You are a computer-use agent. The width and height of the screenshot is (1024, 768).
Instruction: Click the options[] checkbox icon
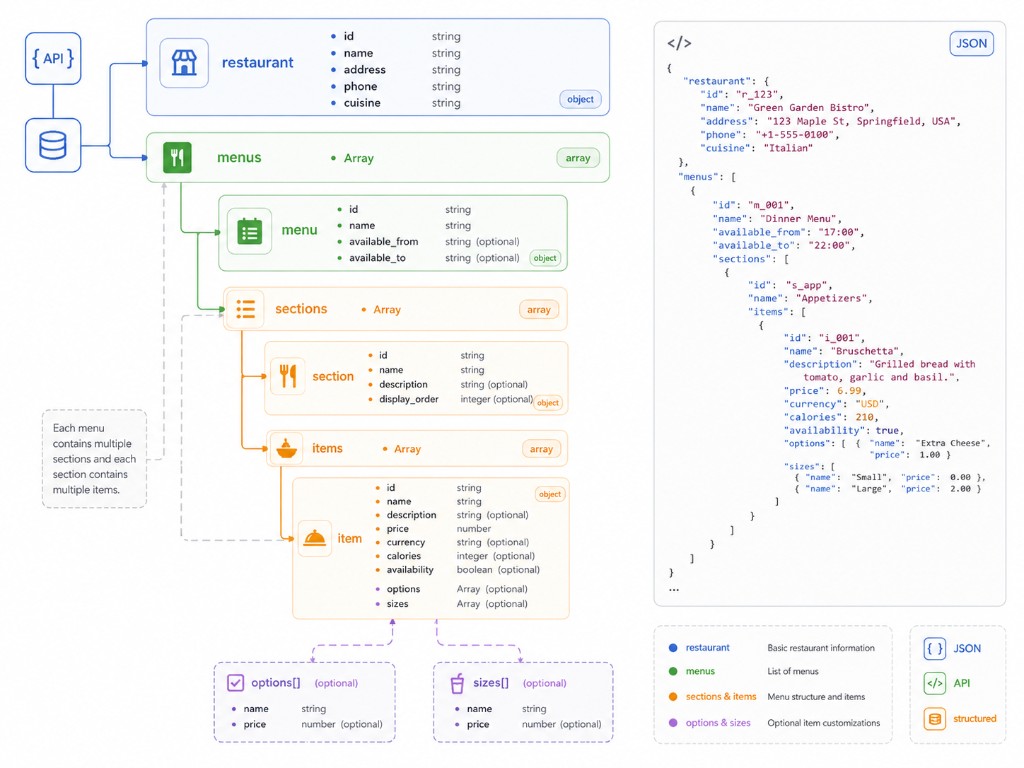click(235, 683)
